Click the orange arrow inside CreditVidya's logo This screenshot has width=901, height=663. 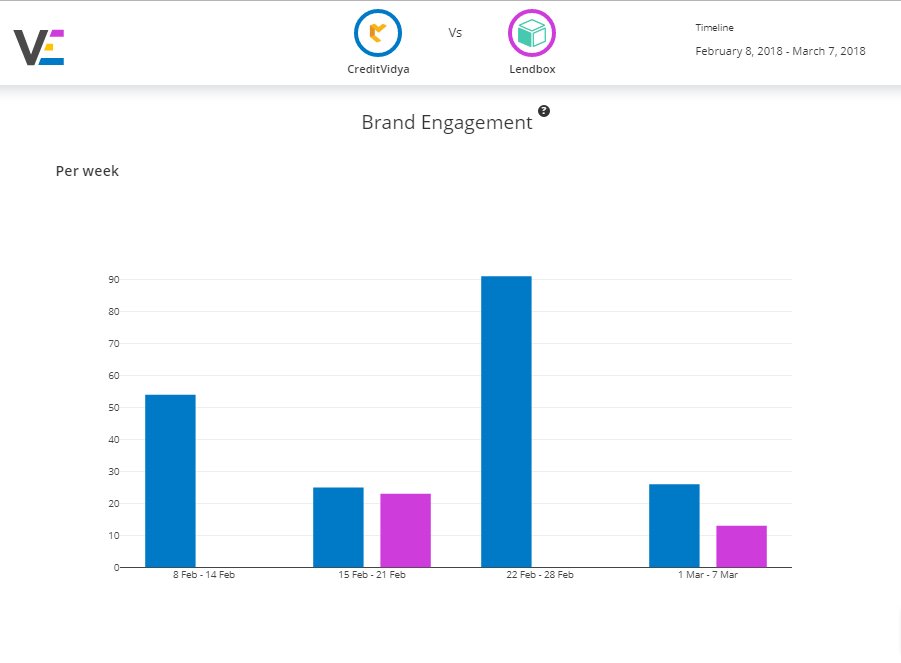point(377,33)
